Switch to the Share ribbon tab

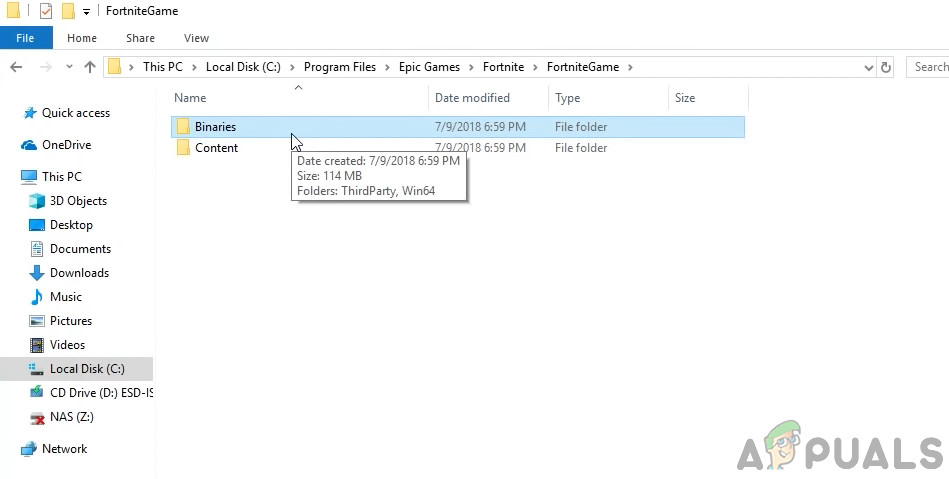(x=140, y=38)
